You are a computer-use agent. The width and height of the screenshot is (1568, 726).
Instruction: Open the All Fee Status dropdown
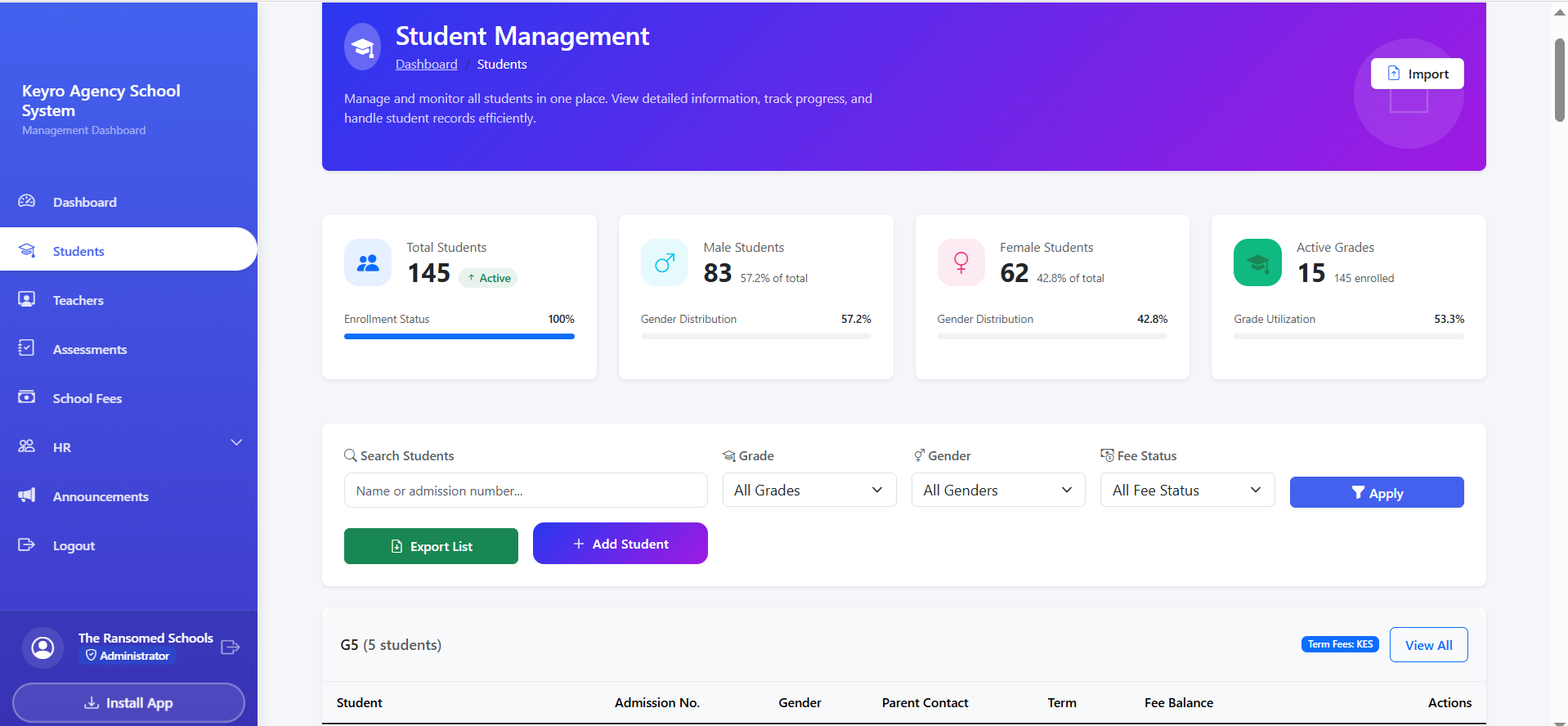coord(1186,490)
